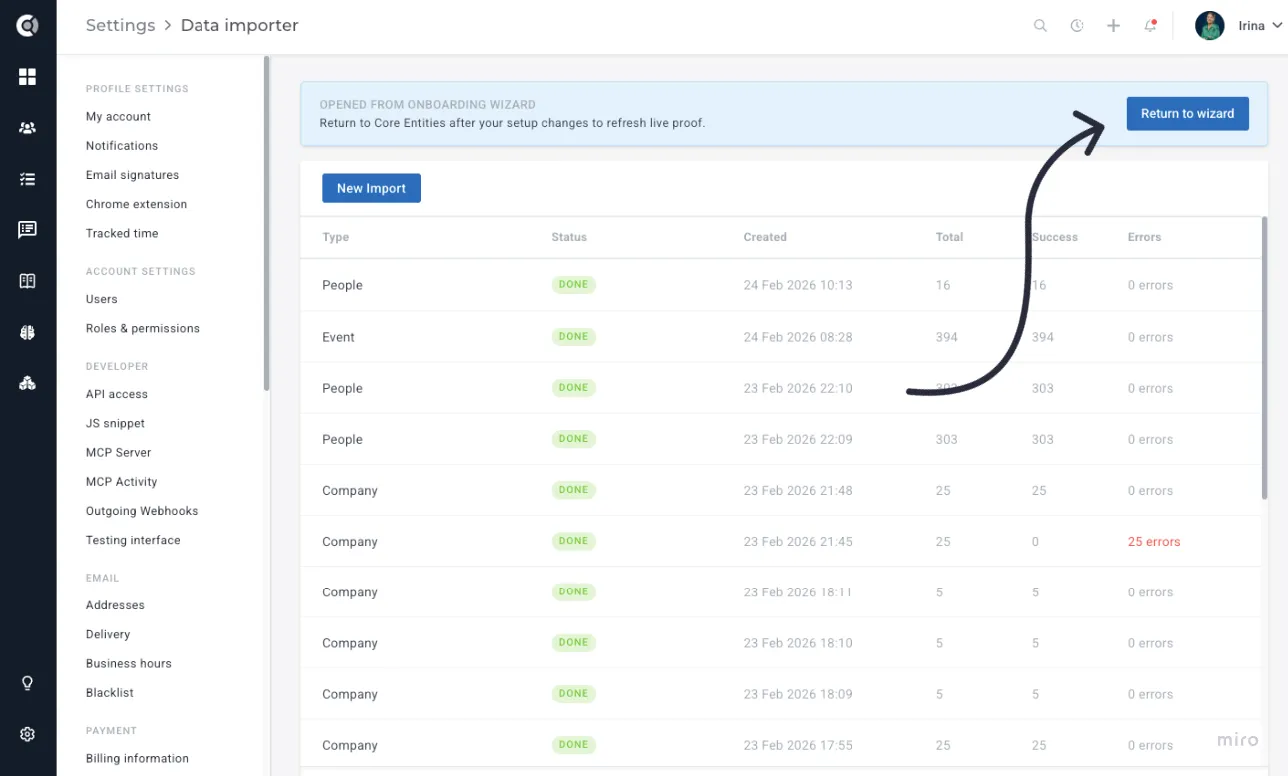Open Billing information page
Image resolution: width=1288 pixels, height=776 pixels.
(x=137, y=758)
